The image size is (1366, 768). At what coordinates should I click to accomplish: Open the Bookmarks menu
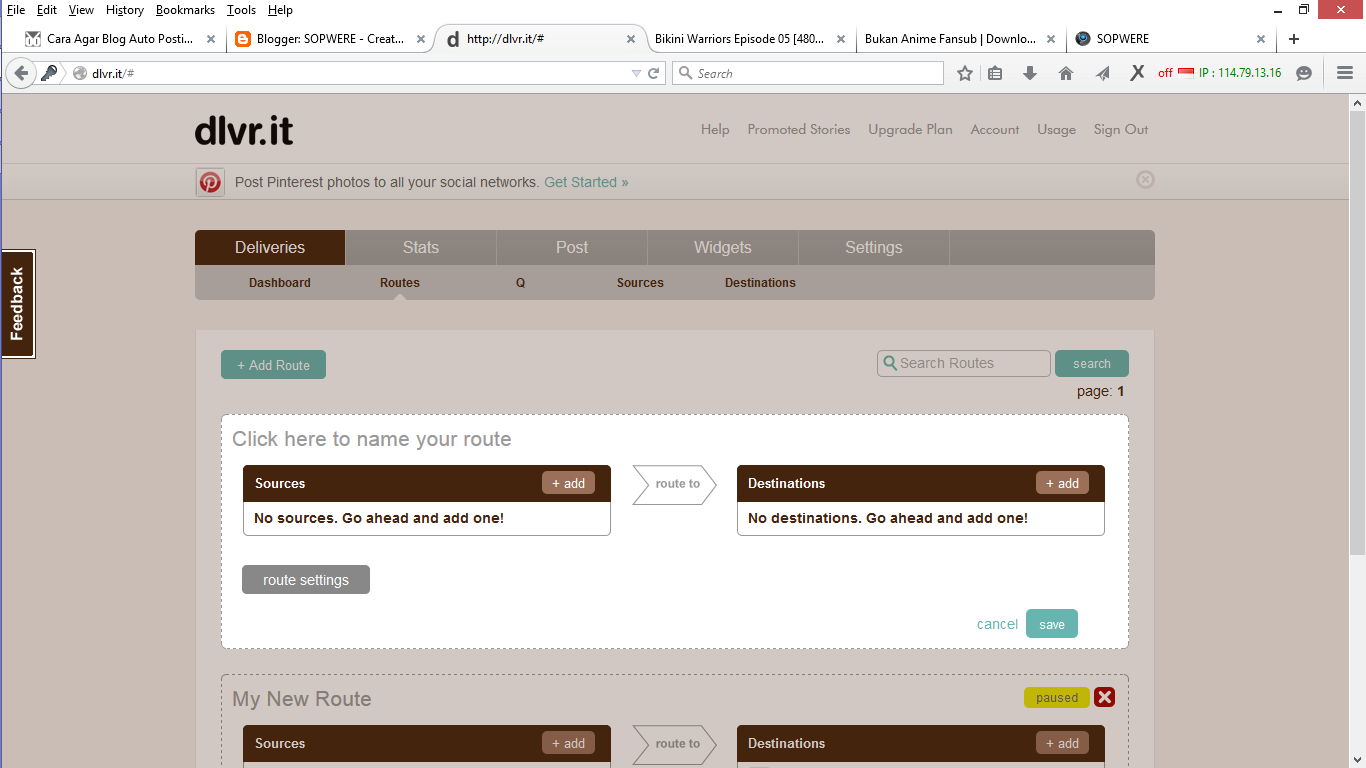(x=185, y=9)
